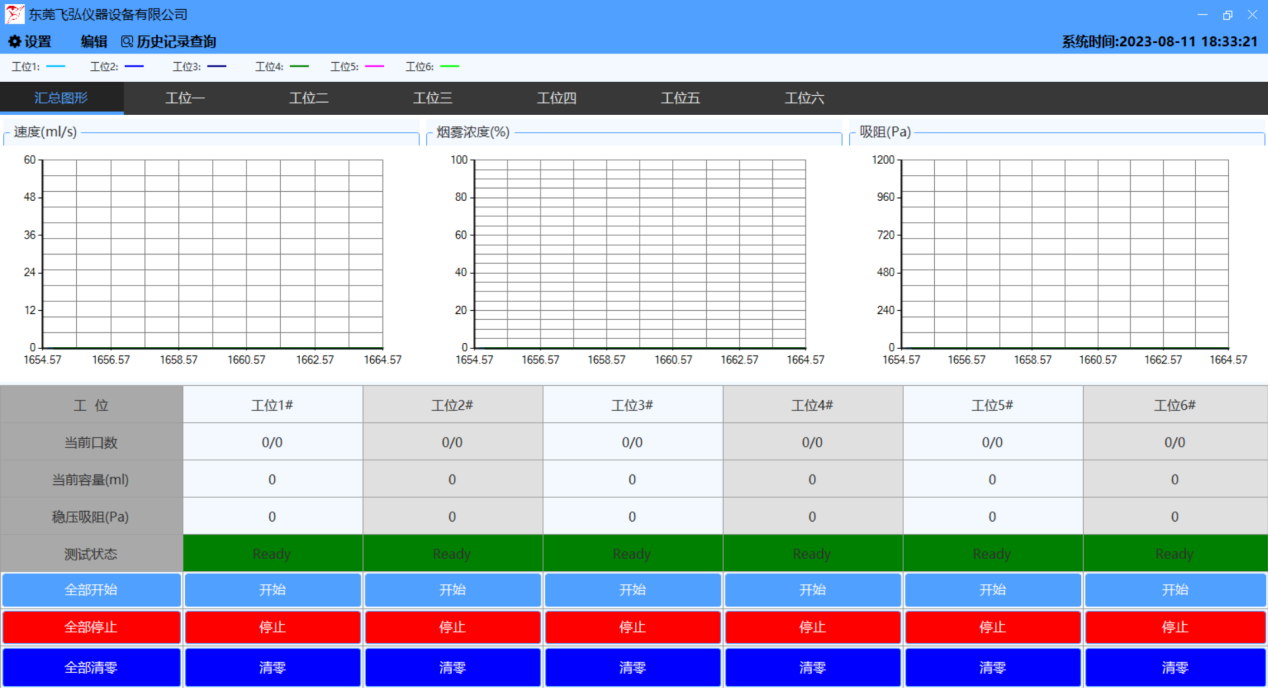Restore down the window using title bar button
The image size is (1268, 688).
click(x=1228, y=14)
